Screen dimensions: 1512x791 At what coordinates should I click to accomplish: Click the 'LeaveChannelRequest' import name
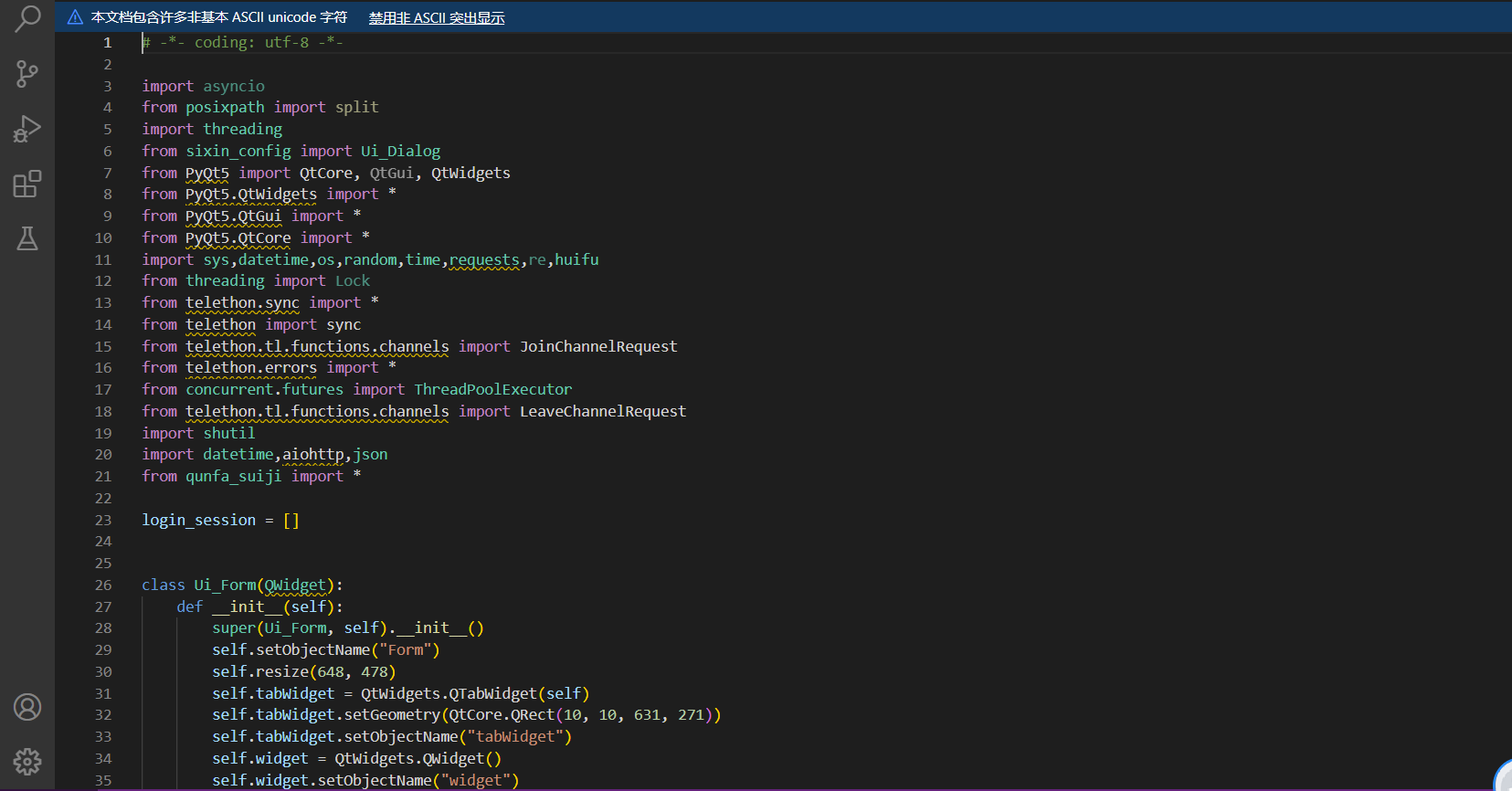603,411
